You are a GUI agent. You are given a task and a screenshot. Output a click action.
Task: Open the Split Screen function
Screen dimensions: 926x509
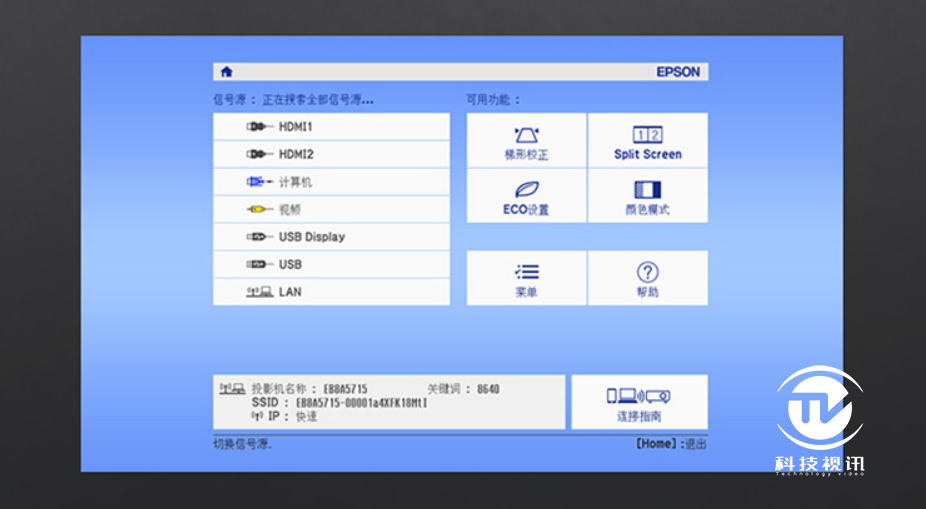click(648, 141)
